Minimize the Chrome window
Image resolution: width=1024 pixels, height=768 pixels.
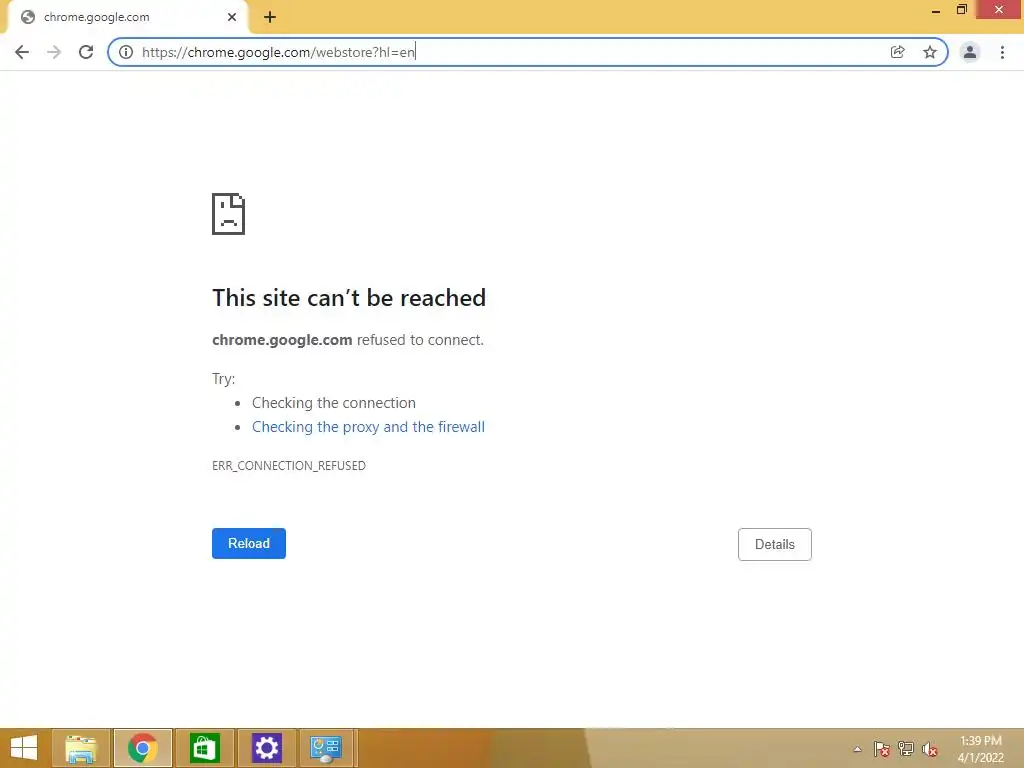pos(936,10)
